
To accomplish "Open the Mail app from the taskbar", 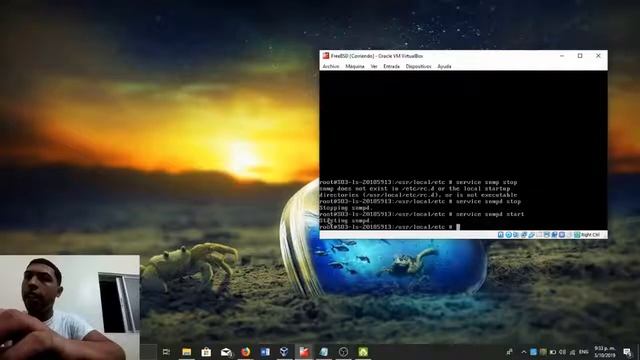I will click(226, 351).
